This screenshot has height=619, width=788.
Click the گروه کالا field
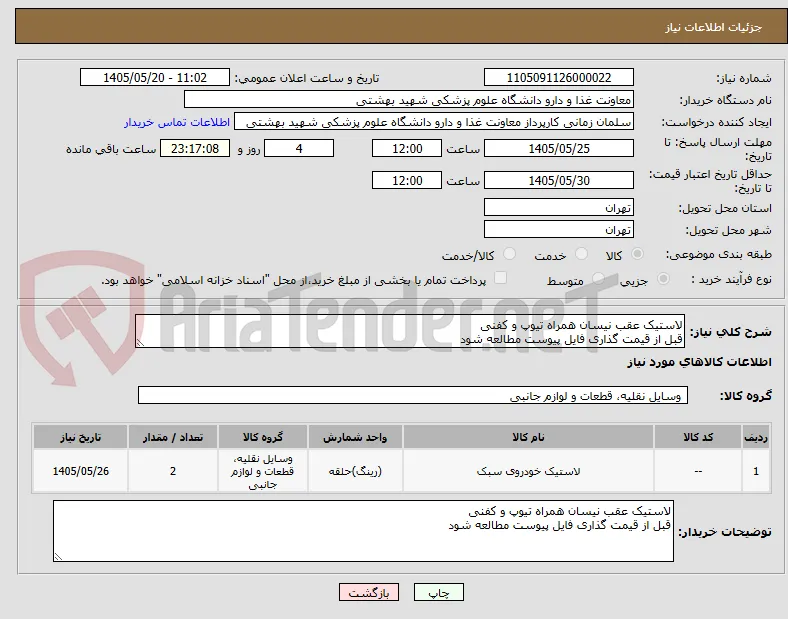(413, 395)
